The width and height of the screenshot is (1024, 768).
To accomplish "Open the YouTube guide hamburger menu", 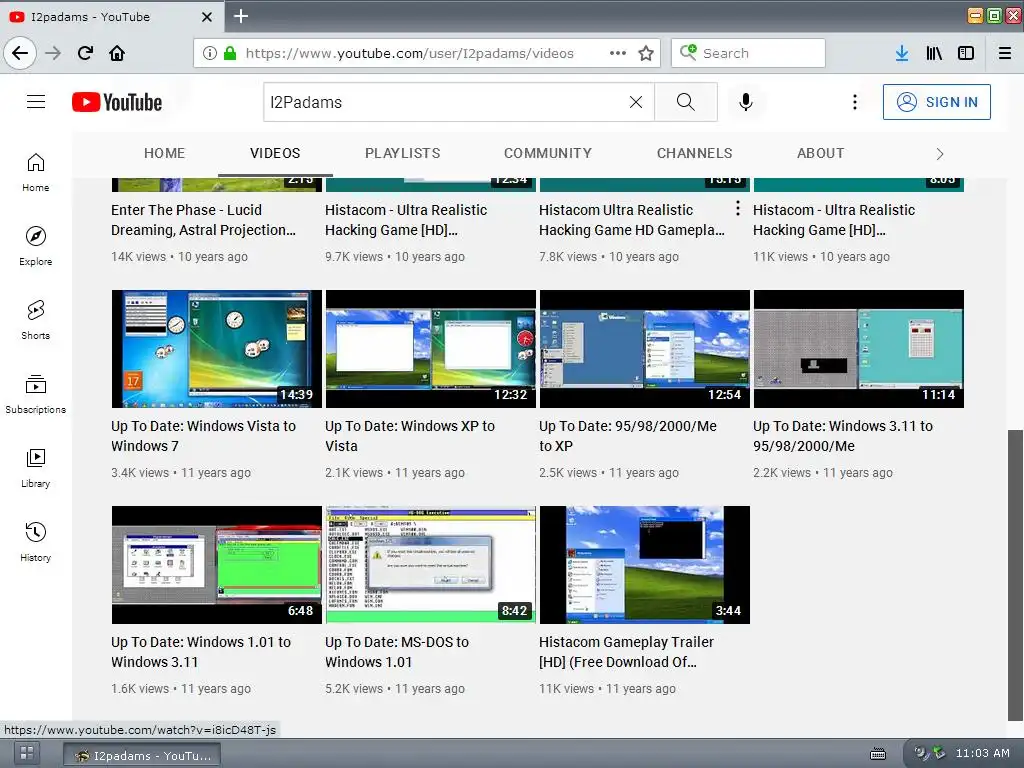I will (36, 102).
